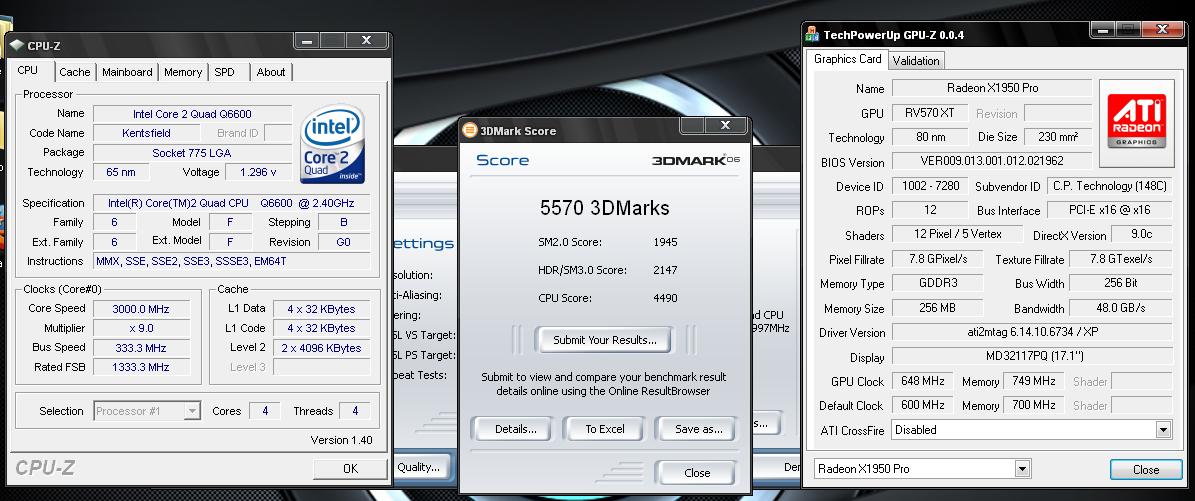Click the Memory Type value GDDR3
This screenshot has width=1195, height=501.
[x=937, y=283]
